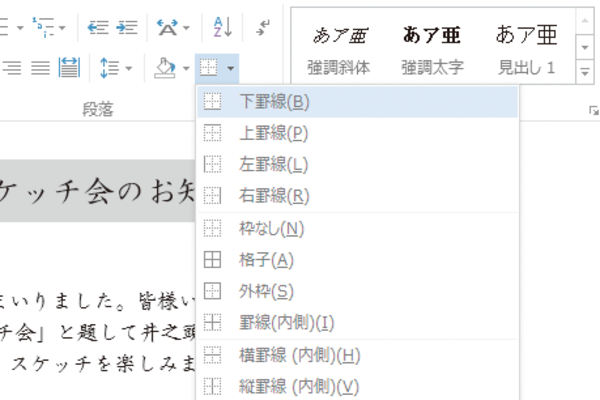
Task: Apply the 強調太字 style
Action: coord(432,49)
